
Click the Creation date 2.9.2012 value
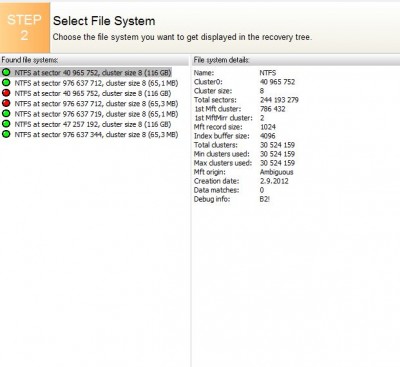(274, 181)
